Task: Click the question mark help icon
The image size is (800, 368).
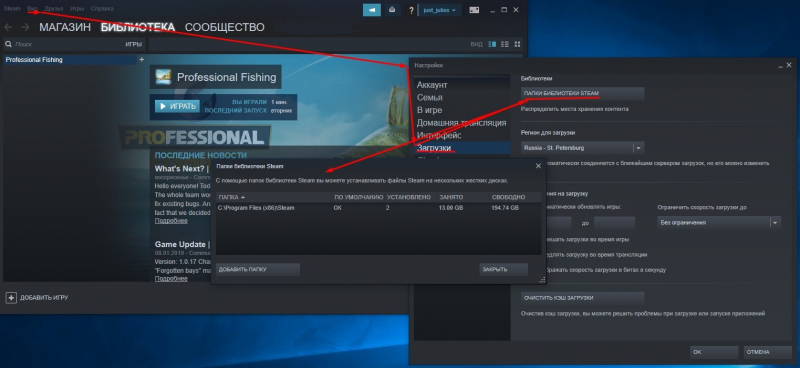Action: [x=411, y=10]
